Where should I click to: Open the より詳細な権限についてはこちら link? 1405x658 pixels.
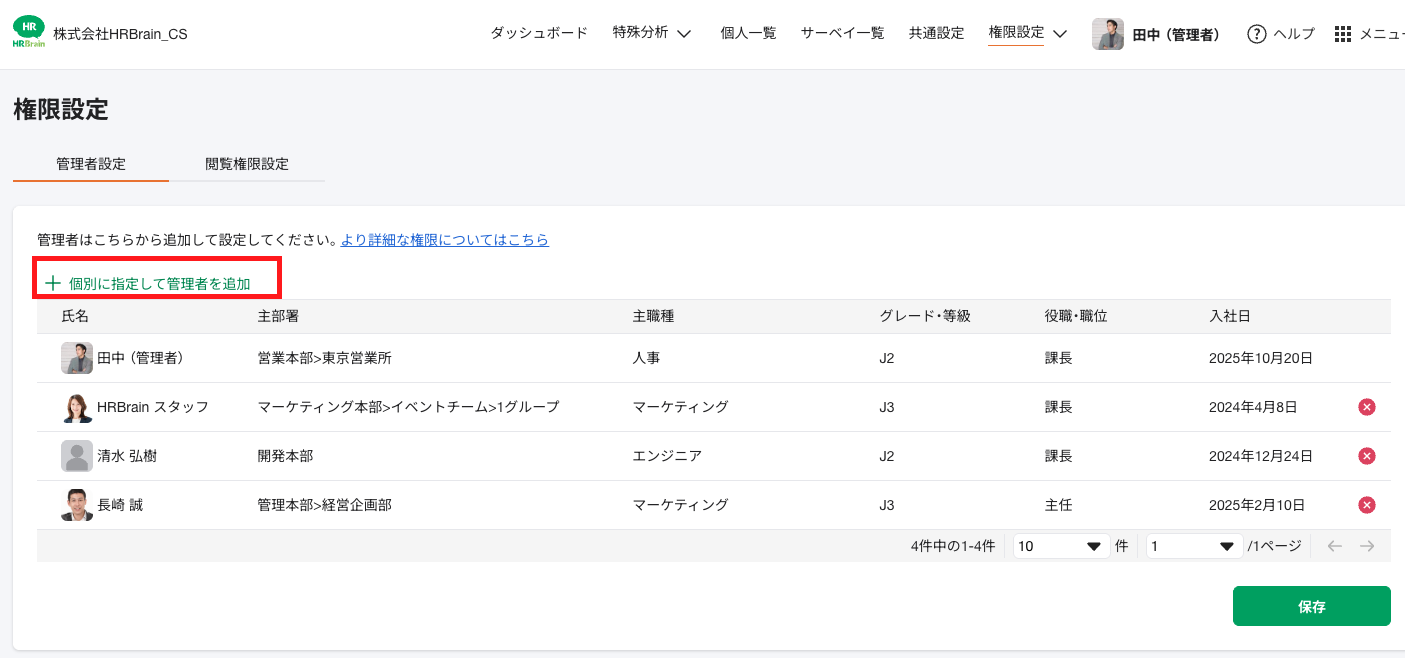tap(444, 240)
